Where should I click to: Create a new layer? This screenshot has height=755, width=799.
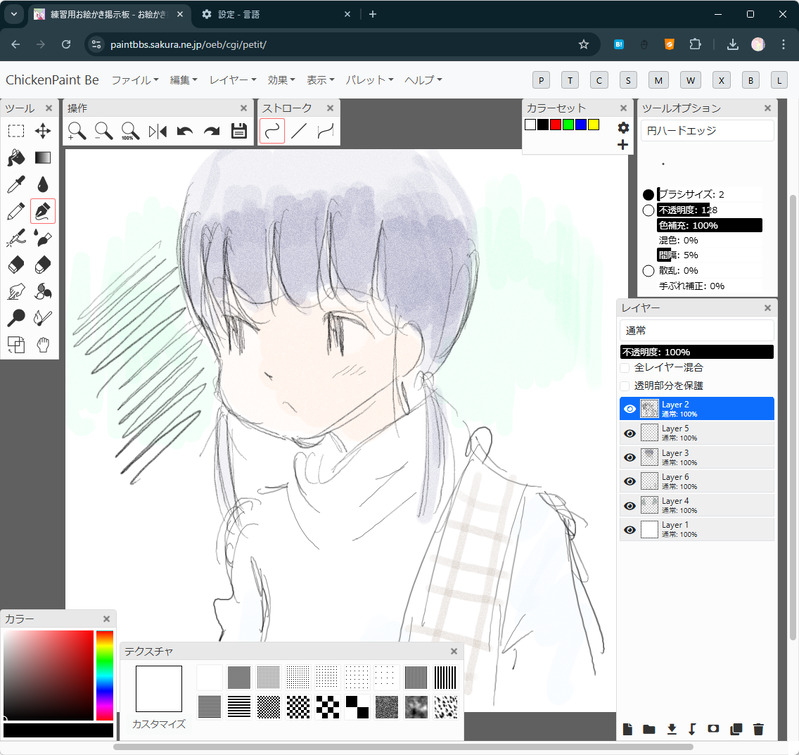tap(627, 729)
